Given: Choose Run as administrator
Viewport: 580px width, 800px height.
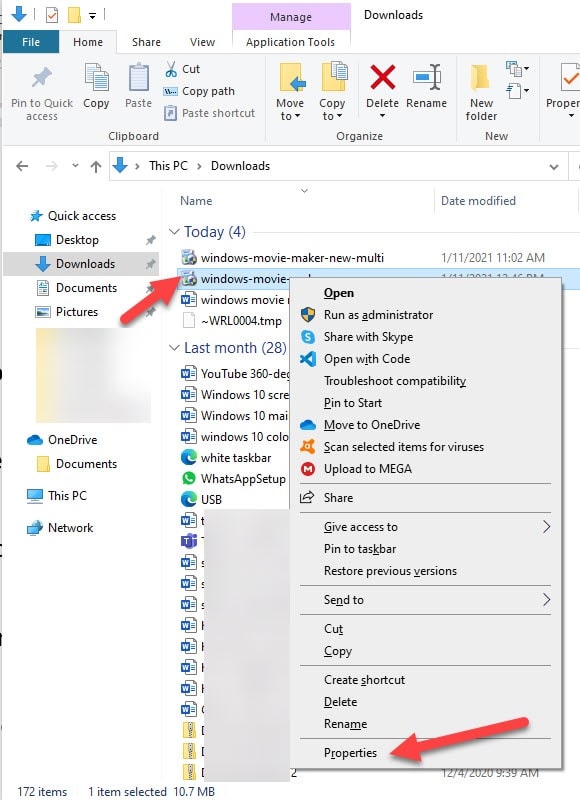Looking at the screenshot, I should pyautogui.click(x=378, y=315).
